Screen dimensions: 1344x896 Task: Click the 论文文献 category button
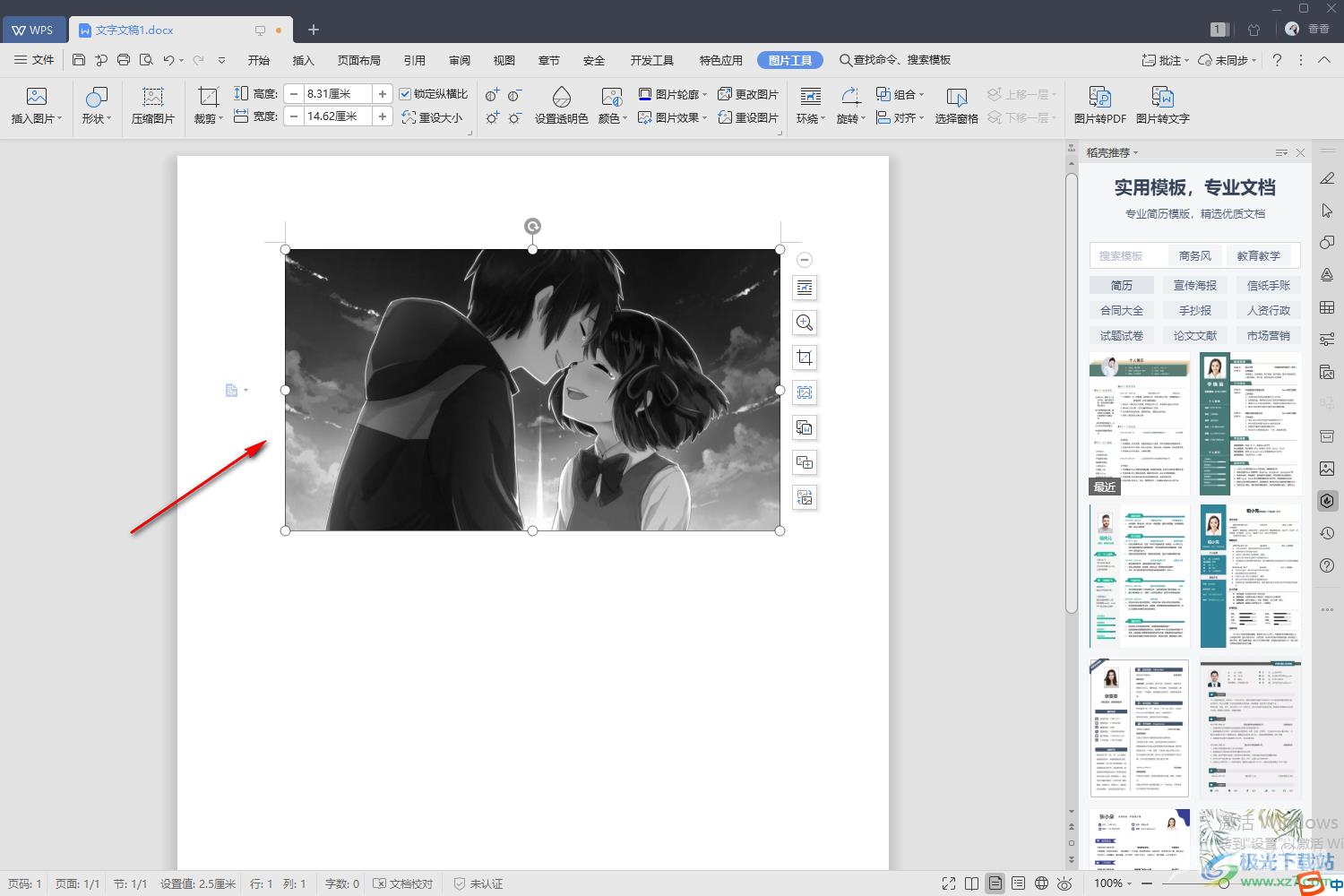click(x=1195, y=335)
